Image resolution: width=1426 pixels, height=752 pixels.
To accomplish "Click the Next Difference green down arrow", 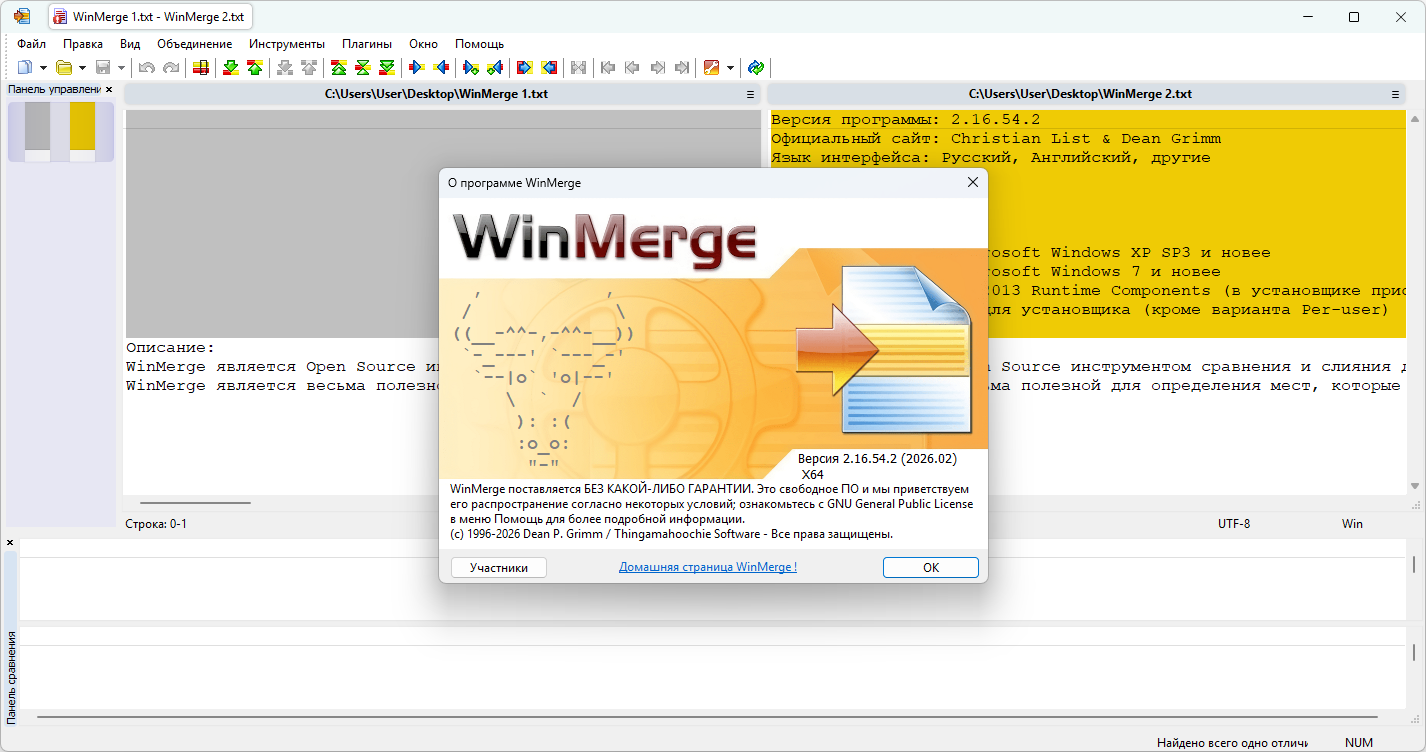I will tap(231, 68).
